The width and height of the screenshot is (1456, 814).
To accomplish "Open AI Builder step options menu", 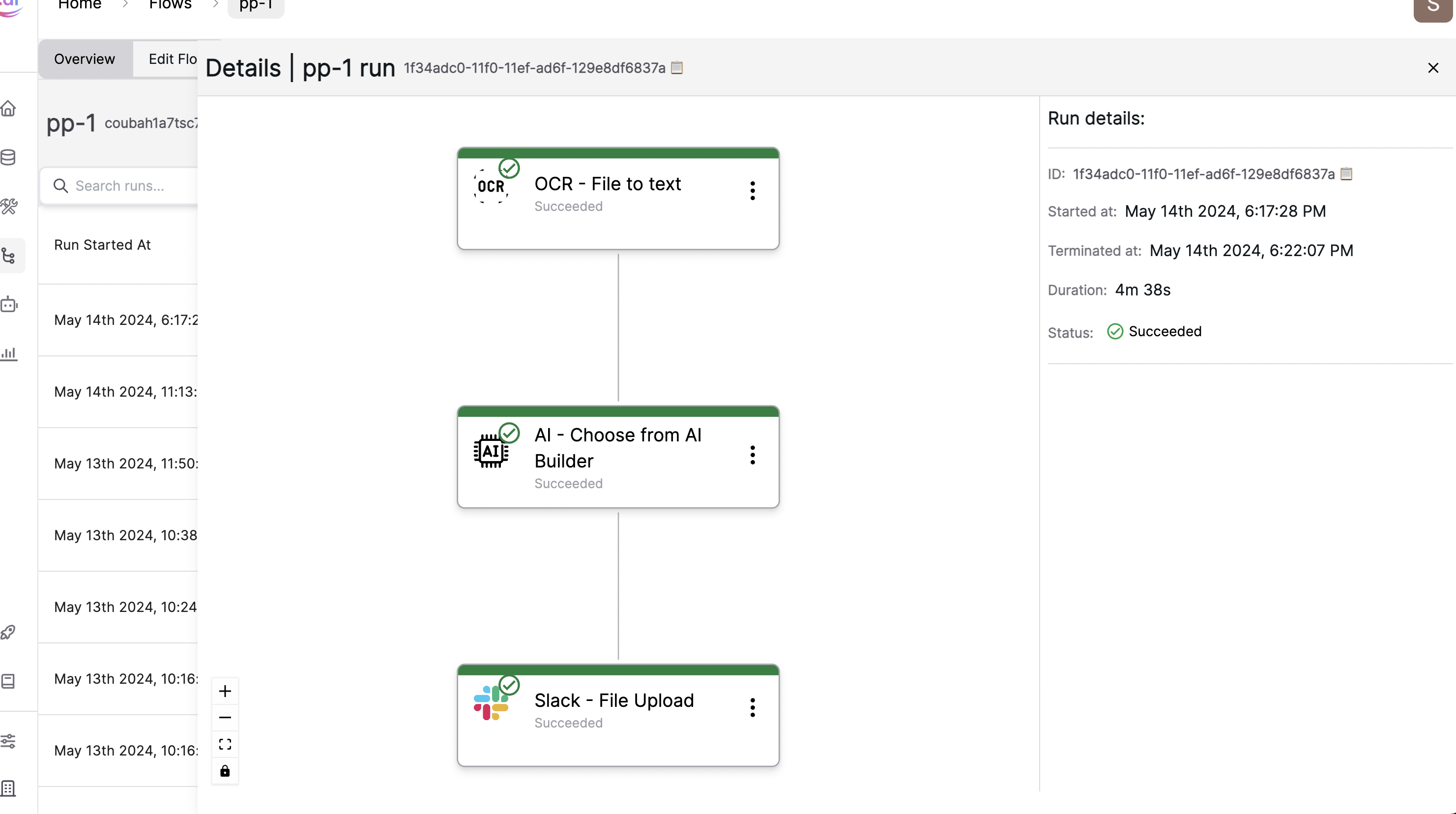I will click(752, 455).
